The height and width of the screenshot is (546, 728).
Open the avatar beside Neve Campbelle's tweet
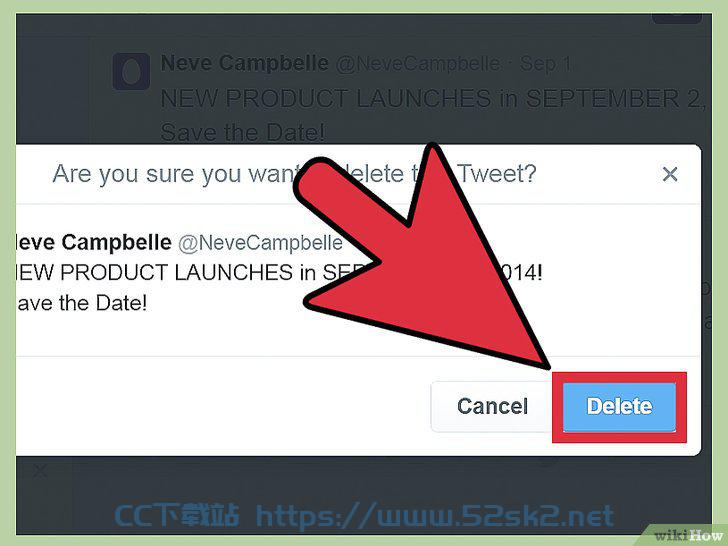[131, 72]
